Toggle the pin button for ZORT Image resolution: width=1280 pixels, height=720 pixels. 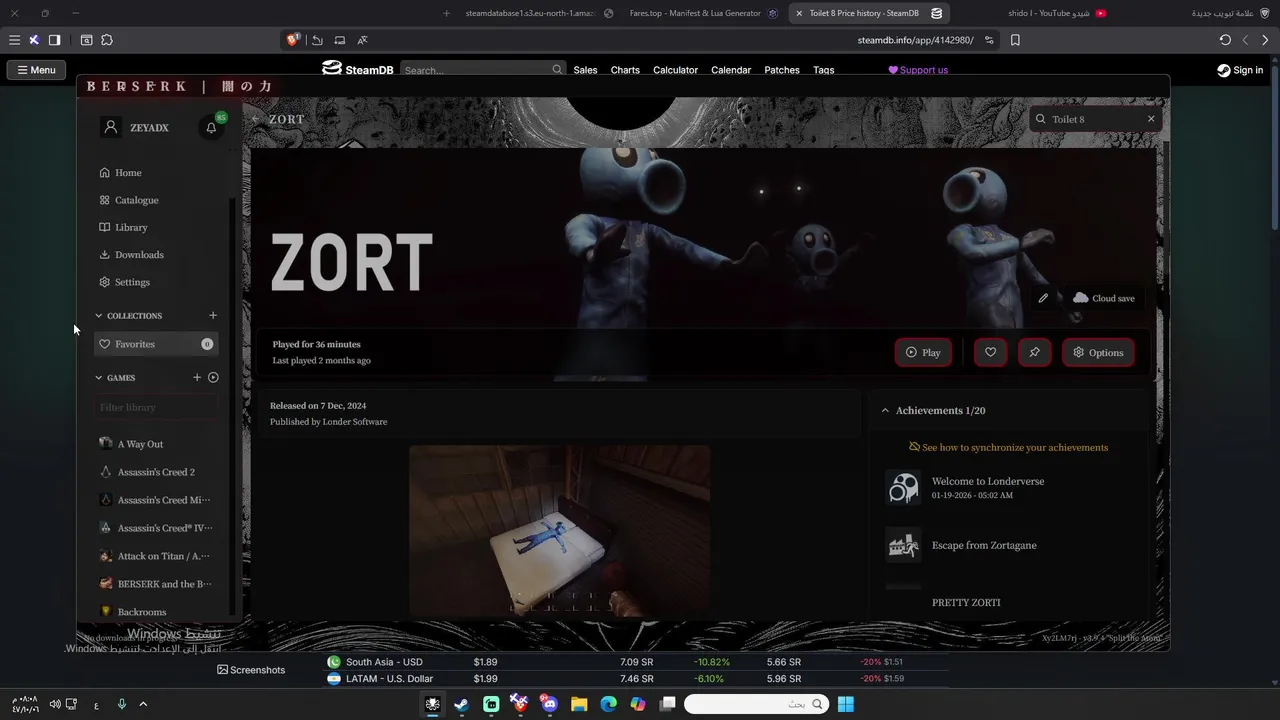point(1034,352)
